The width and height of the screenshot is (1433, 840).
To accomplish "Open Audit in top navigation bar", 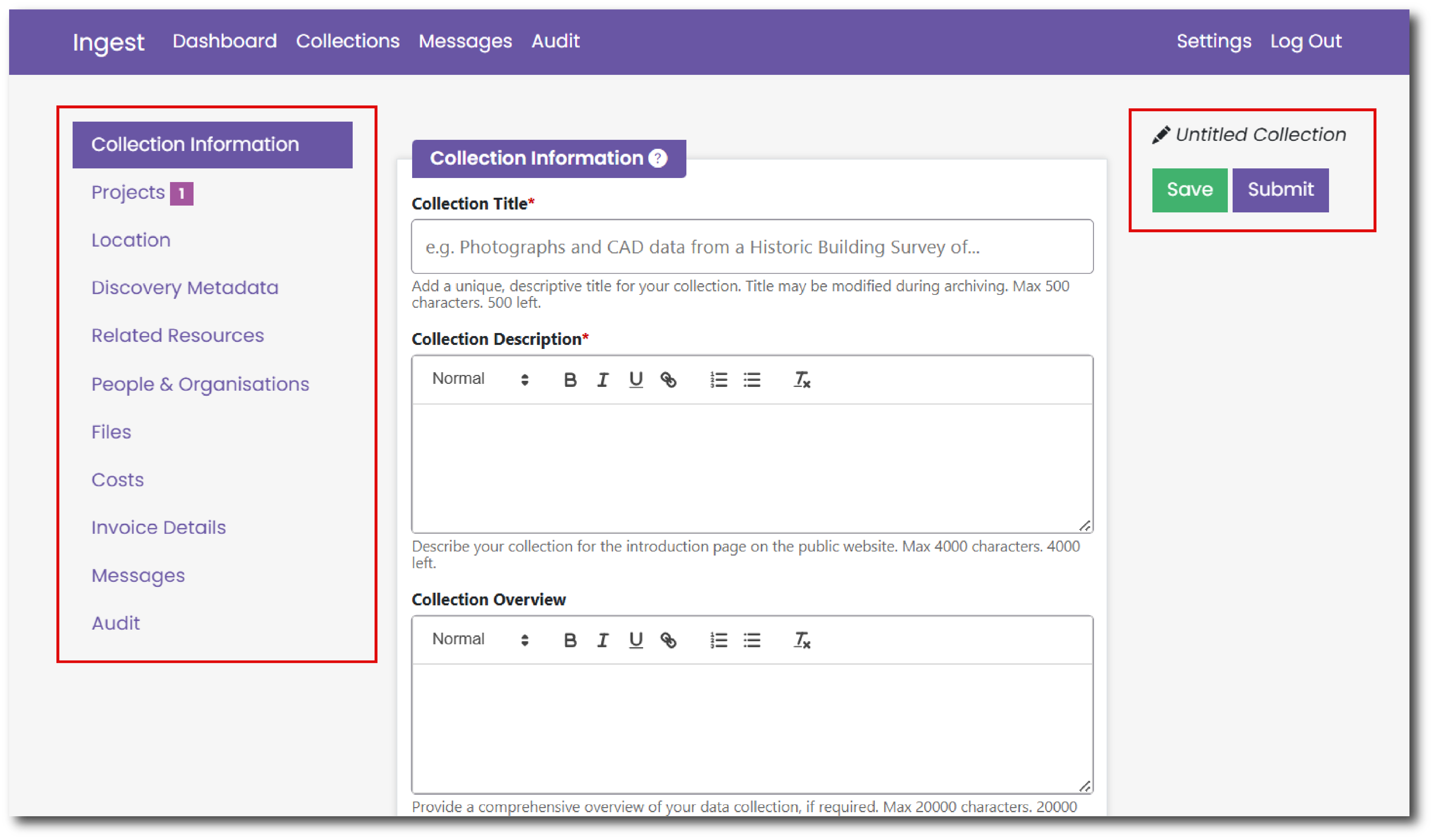I will click(x=555, y=41).
